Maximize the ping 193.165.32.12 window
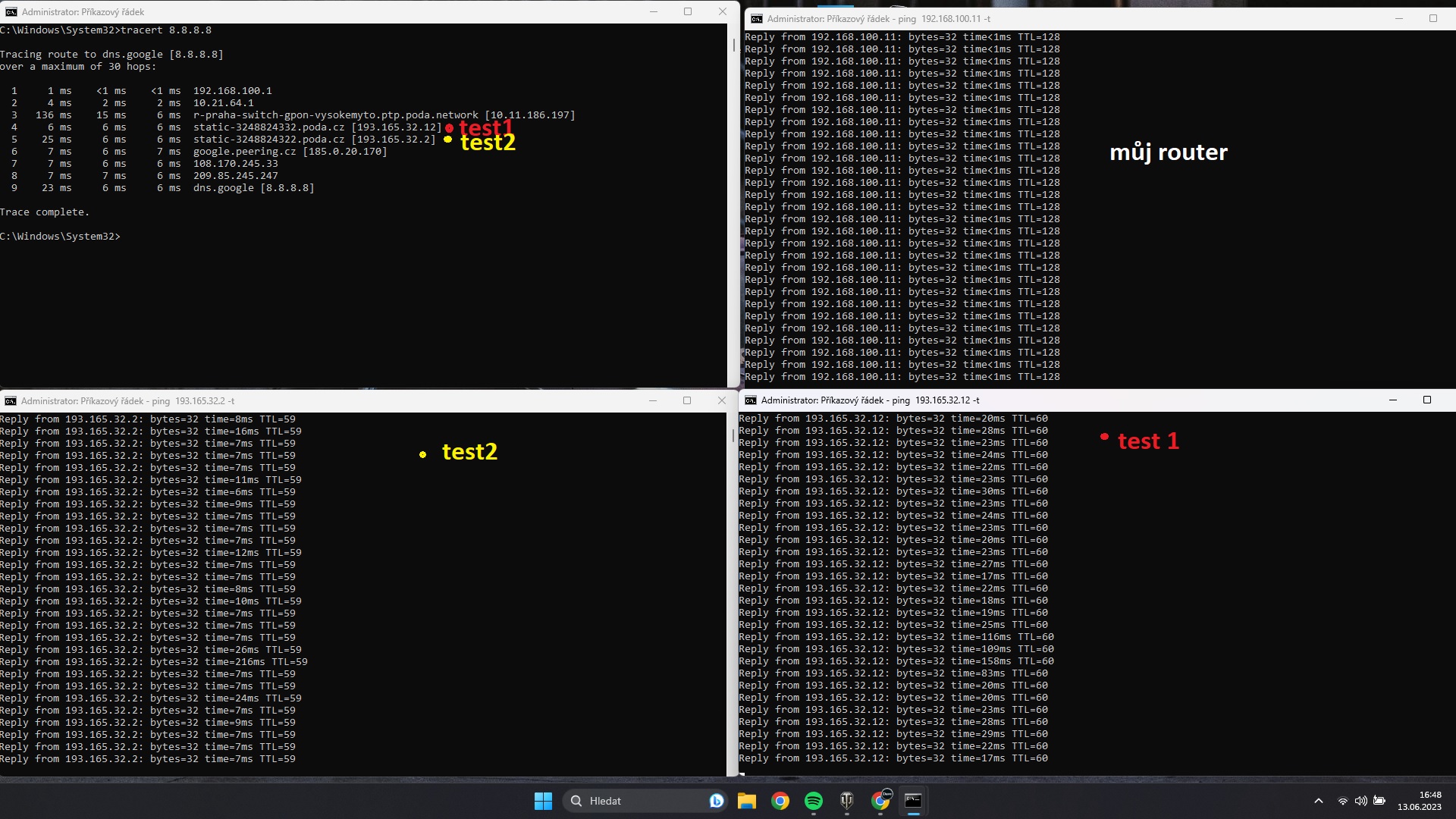This screenshot has width=1456, height=819. click(x=1426, y=400)
